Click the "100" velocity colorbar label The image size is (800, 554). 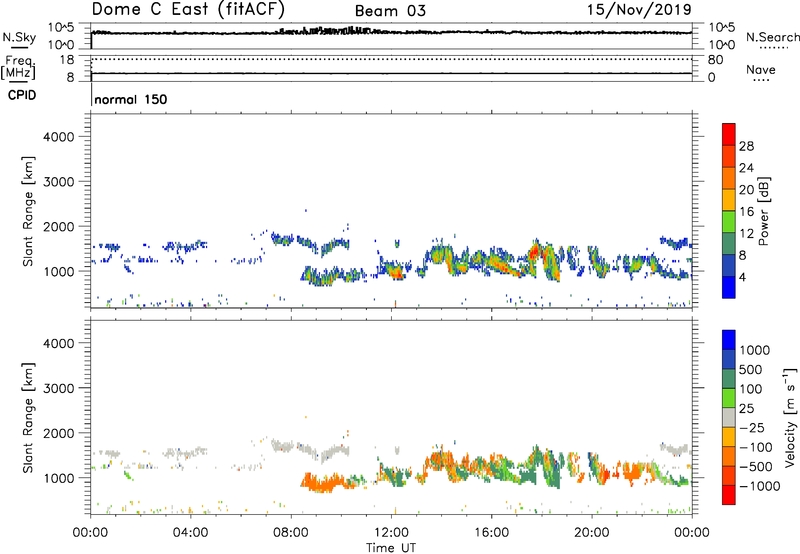coord(751,389)
